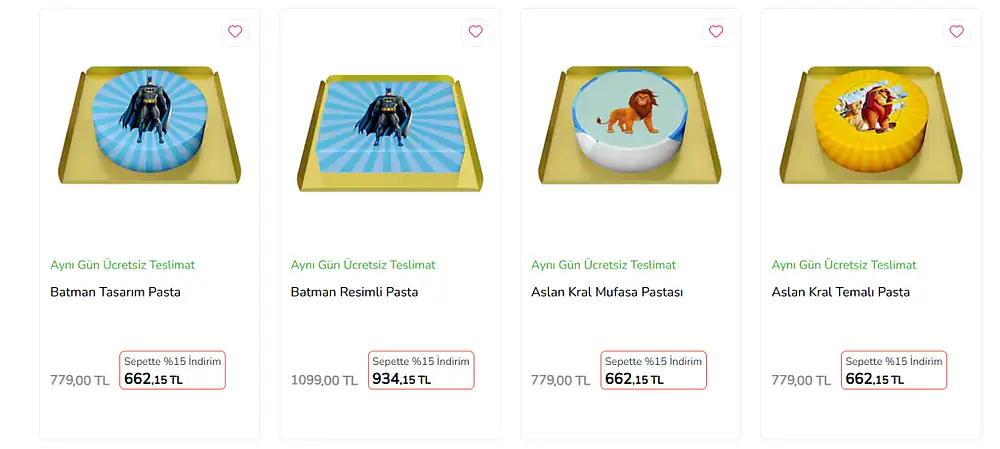1000x449 pixels.
Task: Click the 1099,00 TL original price
Action: [x=324, y=380]
